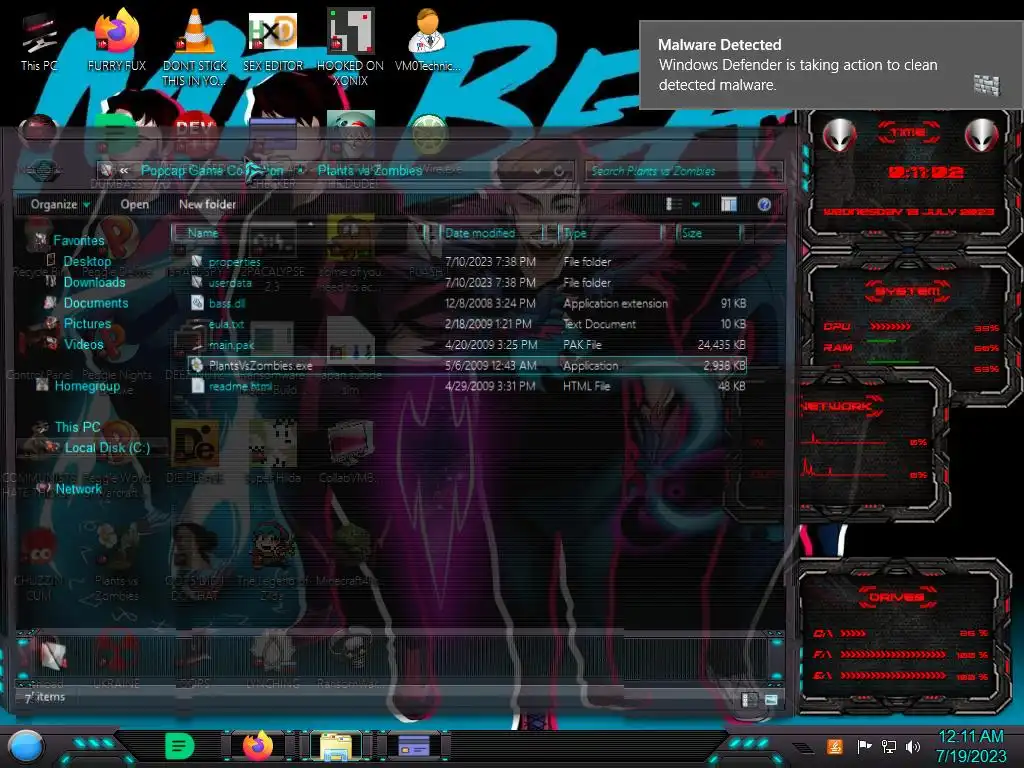Viewport: 1024px width, 768px height.
Task: Select the VLC cone desktop icon
Action: [194, 46]
